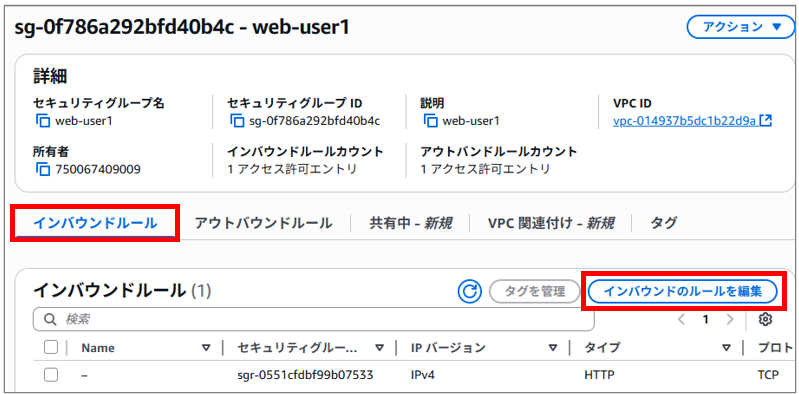
Task: Click インバウンドのルールを編集 button
Action: [683, 292]
